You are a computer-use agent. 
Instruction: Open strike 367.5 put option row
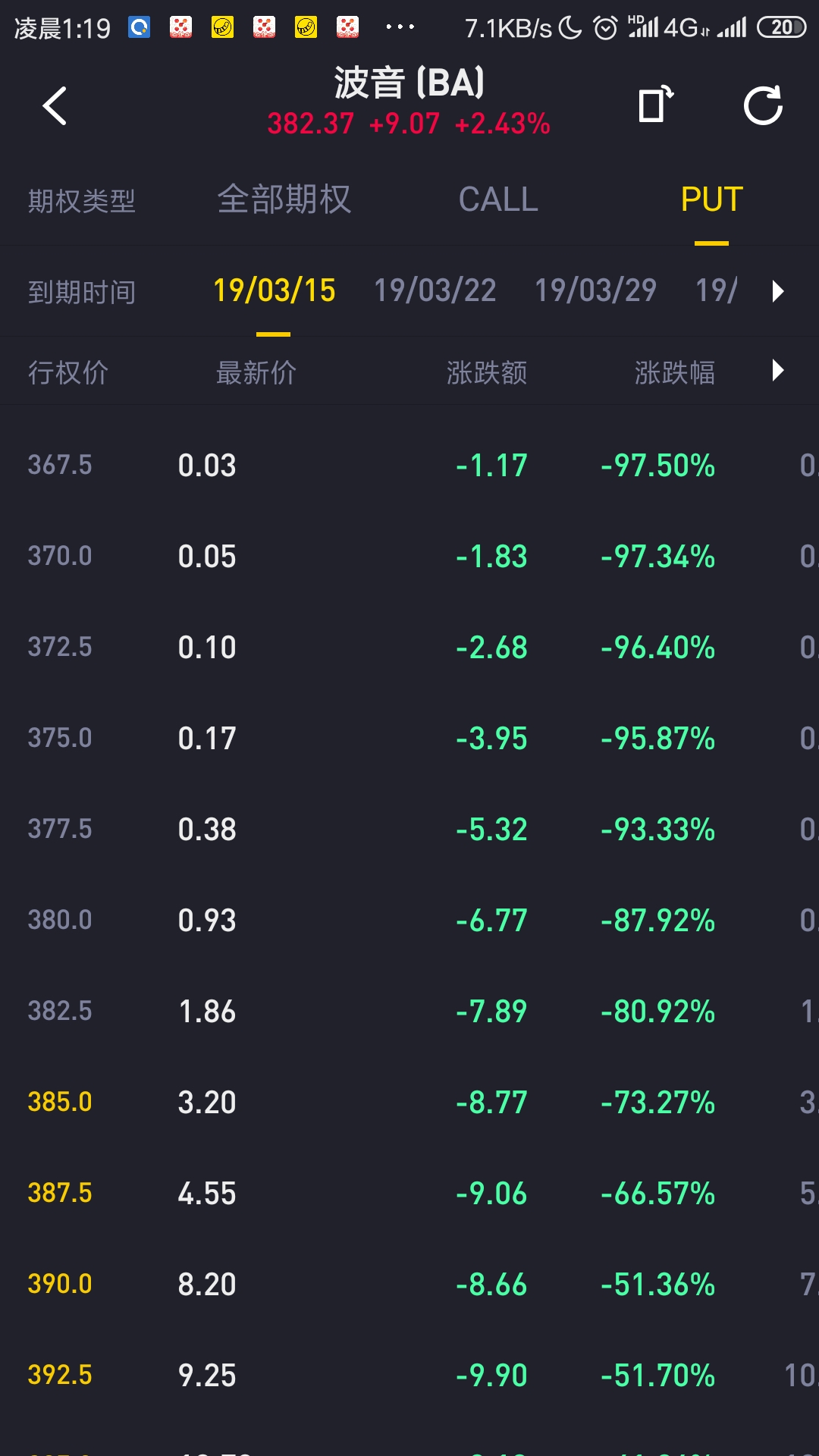pos(409,465)
